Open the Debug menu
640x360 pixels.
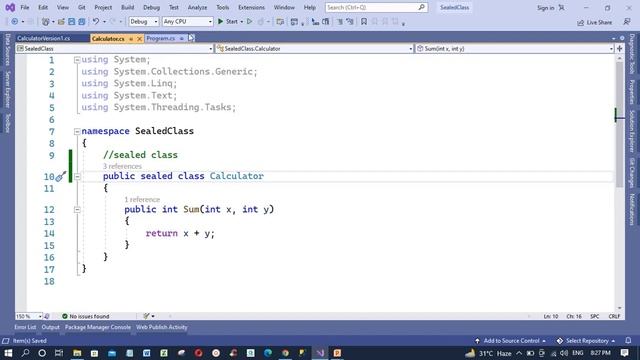(151, 7)
